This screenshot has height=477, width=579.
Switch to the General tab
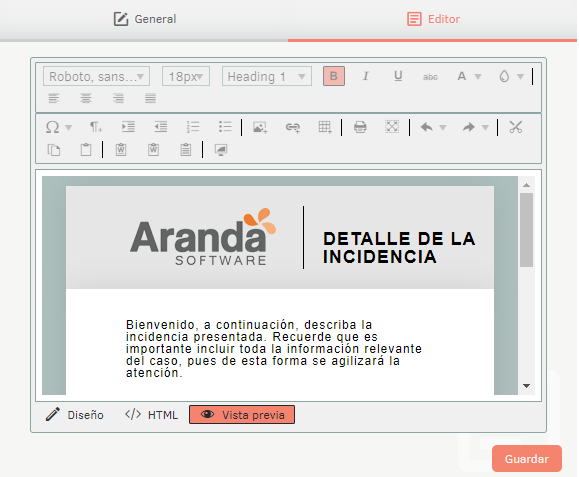coord(145,19)
